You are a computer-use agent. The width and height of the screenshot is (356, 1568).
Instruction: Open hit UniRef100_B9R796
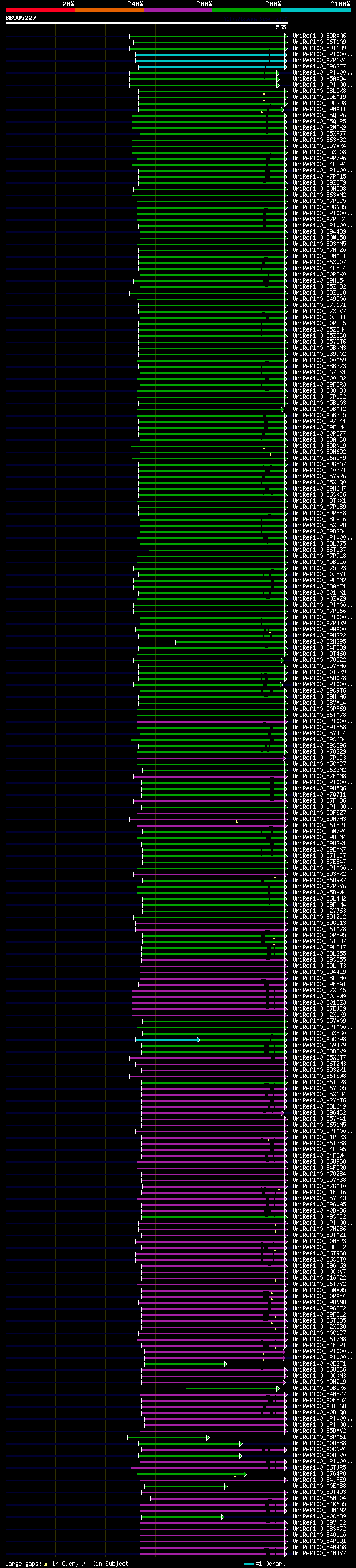(319, 159)
